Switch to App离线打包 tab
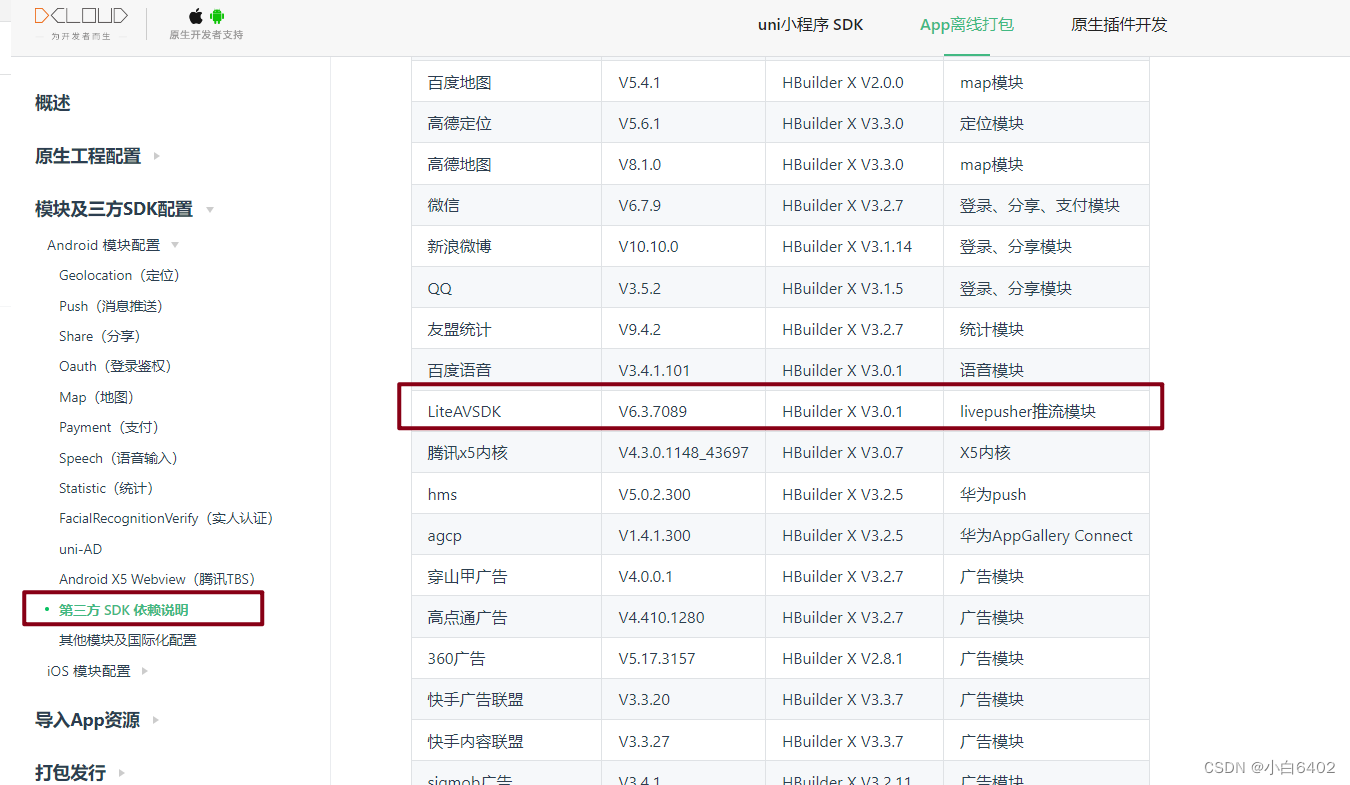The width and height of the screenshot is (1350, 785). click(967, 25)
